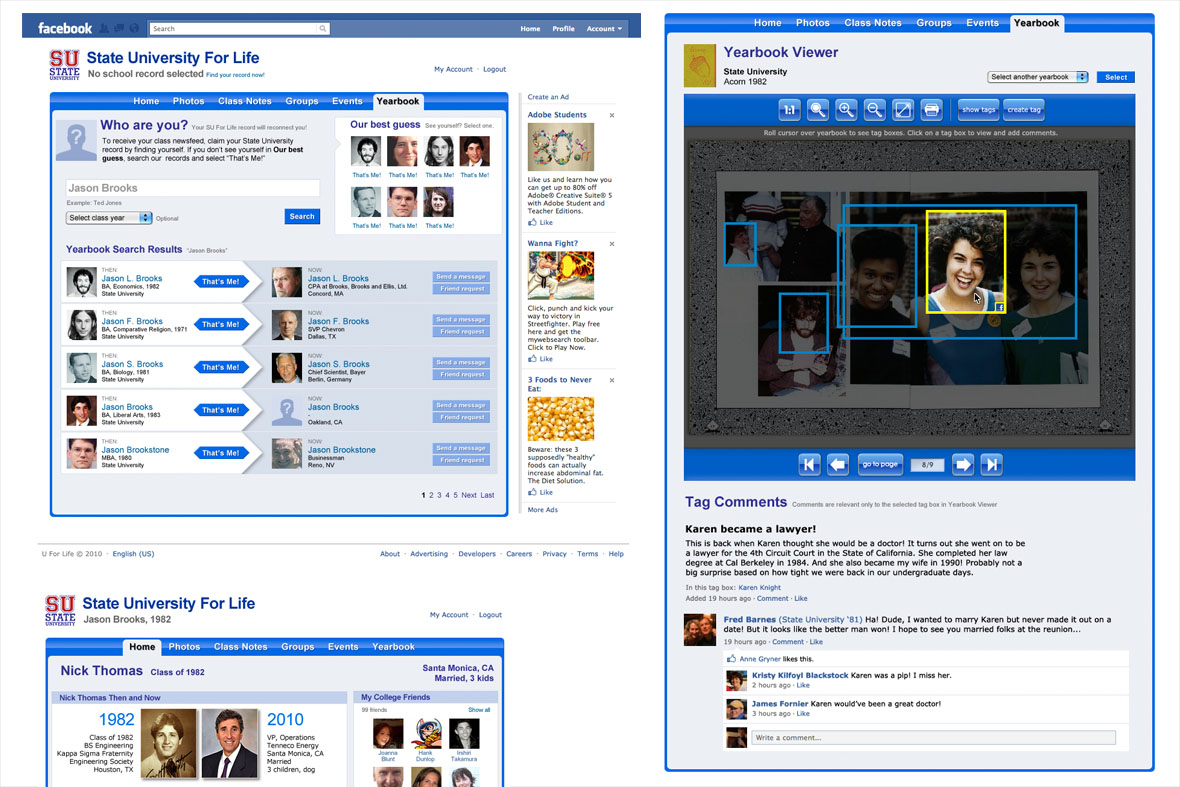Like the 3 Foods to Never Eat ad
Viewport: 1180px width, 787px height.
tap(540, 492)
